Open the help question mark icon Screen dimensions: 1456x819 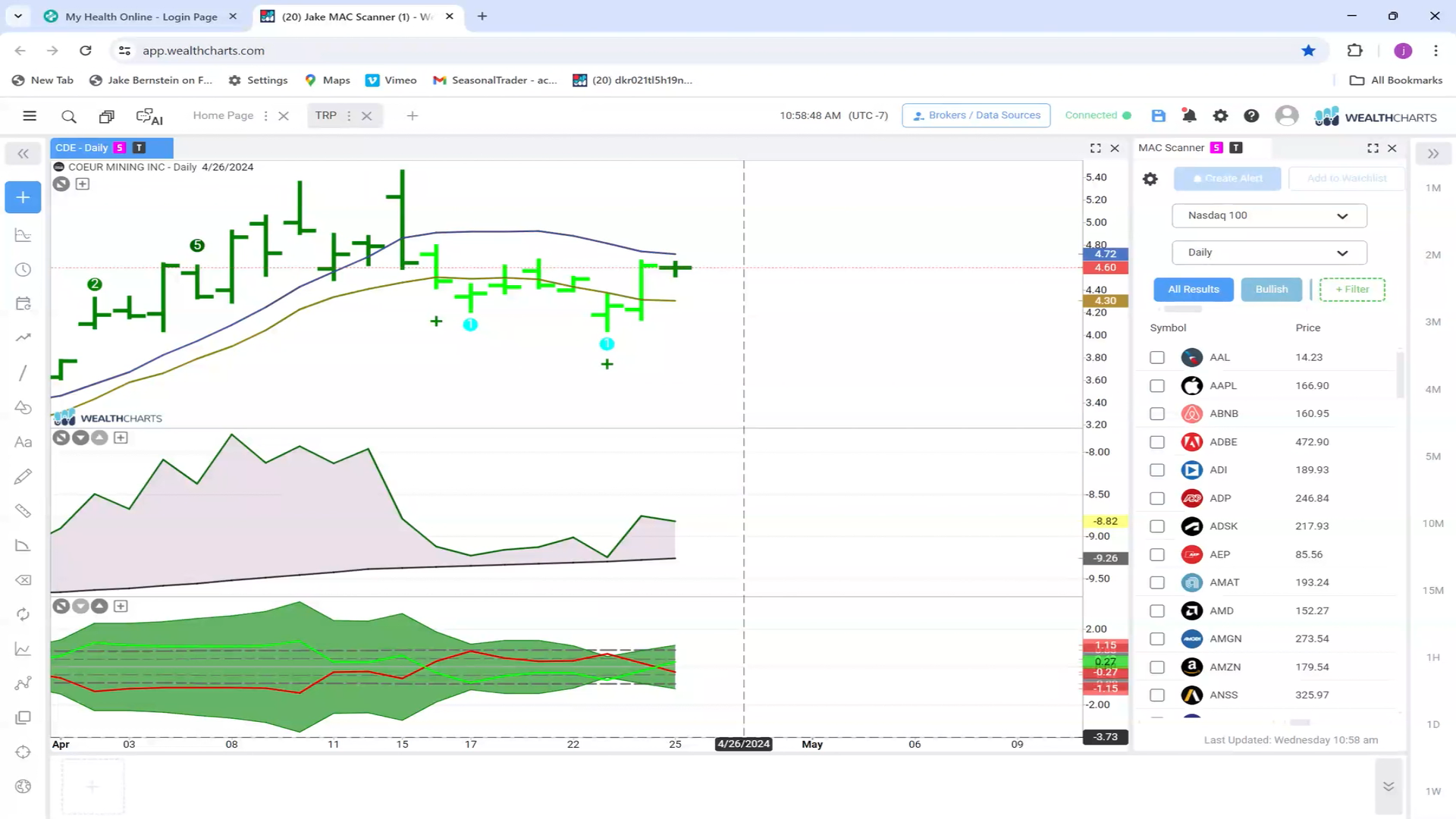coord(1251,115)
